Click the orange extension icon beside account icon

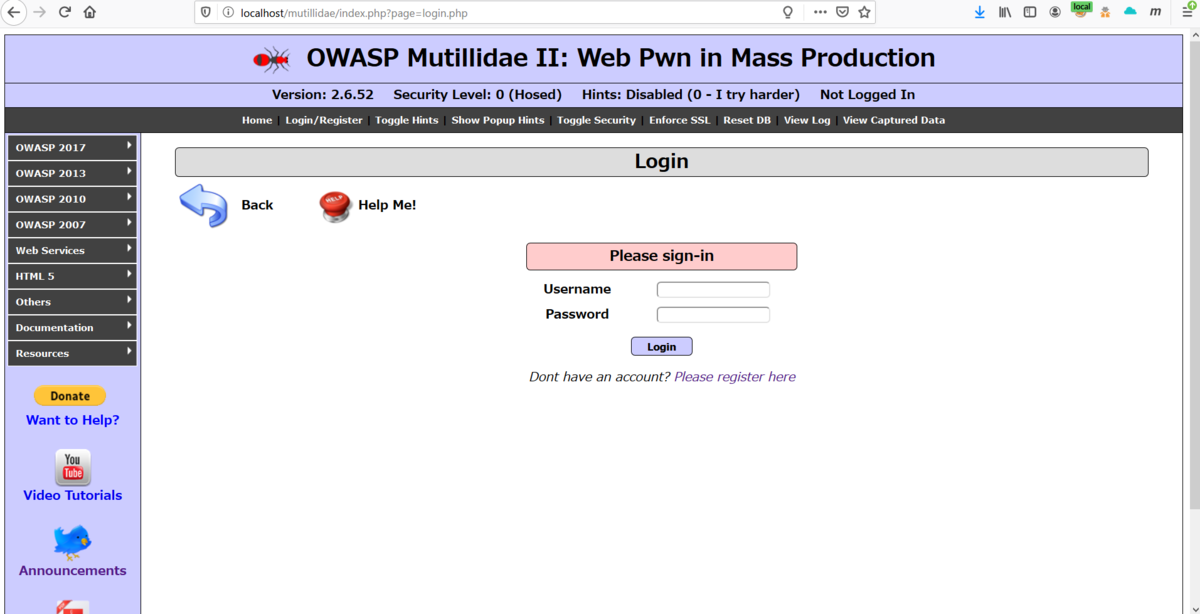pyautogui.click(x=1105, y=12)
